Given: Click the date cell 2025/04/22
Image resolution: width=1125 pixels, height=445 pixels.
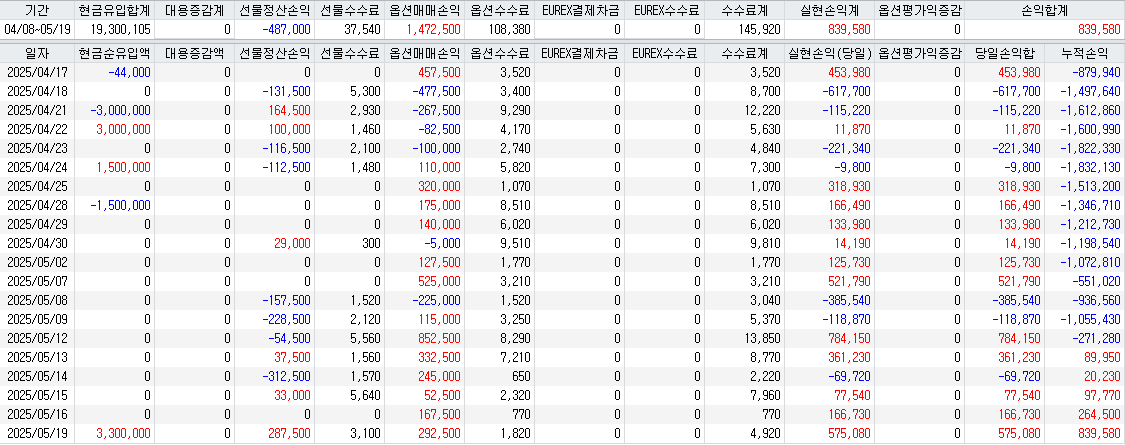Looking at the screenshot, I should (37, 128).
